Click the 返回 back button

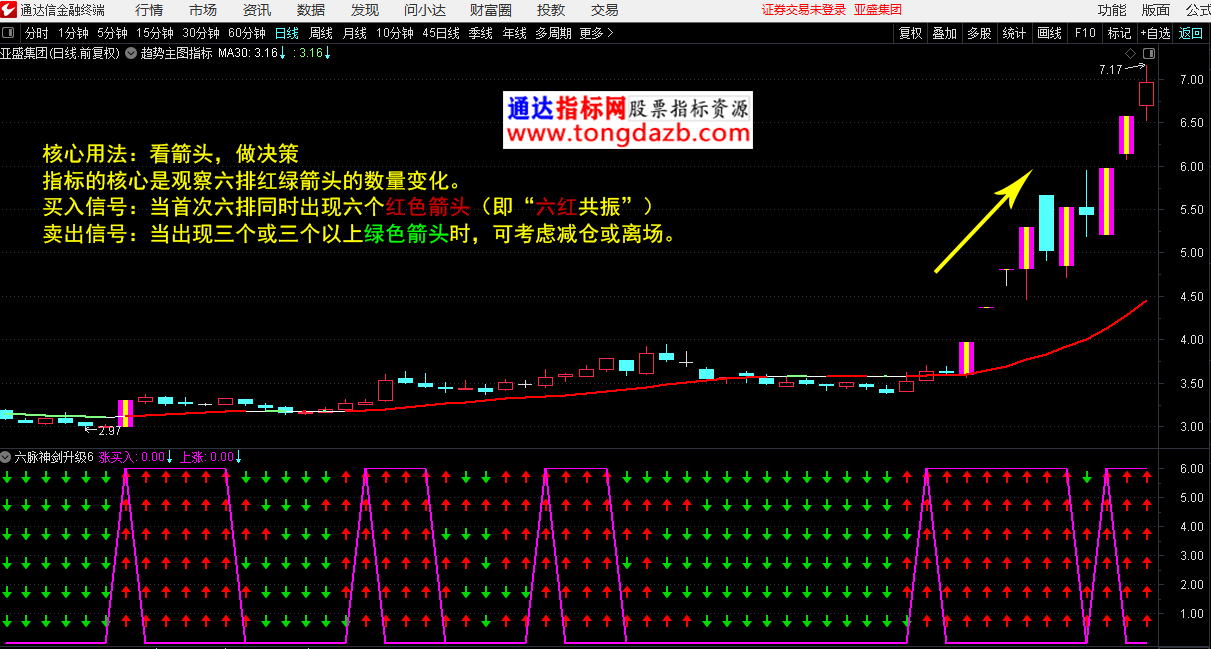(1192, 33)
